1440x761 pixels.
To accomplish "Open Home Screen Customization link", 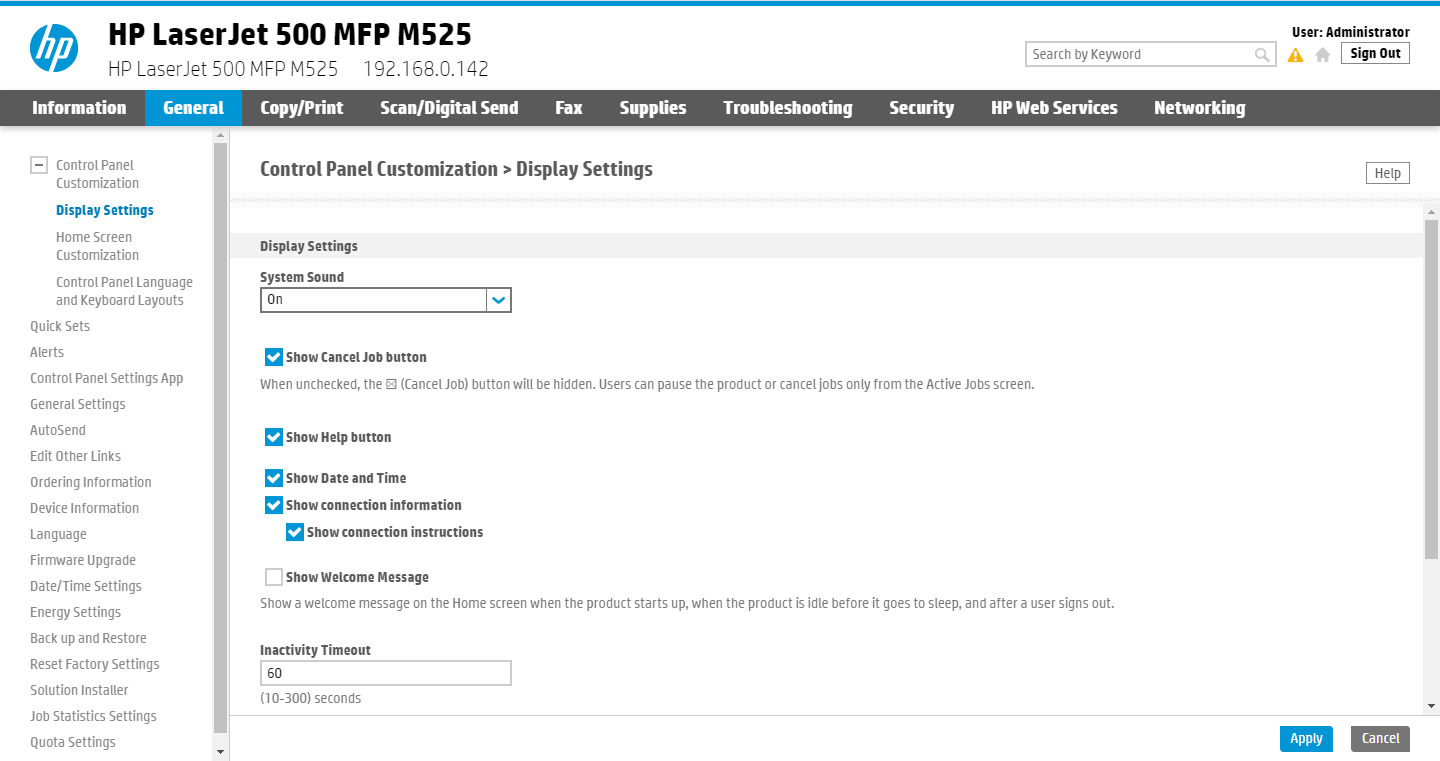I will (97, 246).
